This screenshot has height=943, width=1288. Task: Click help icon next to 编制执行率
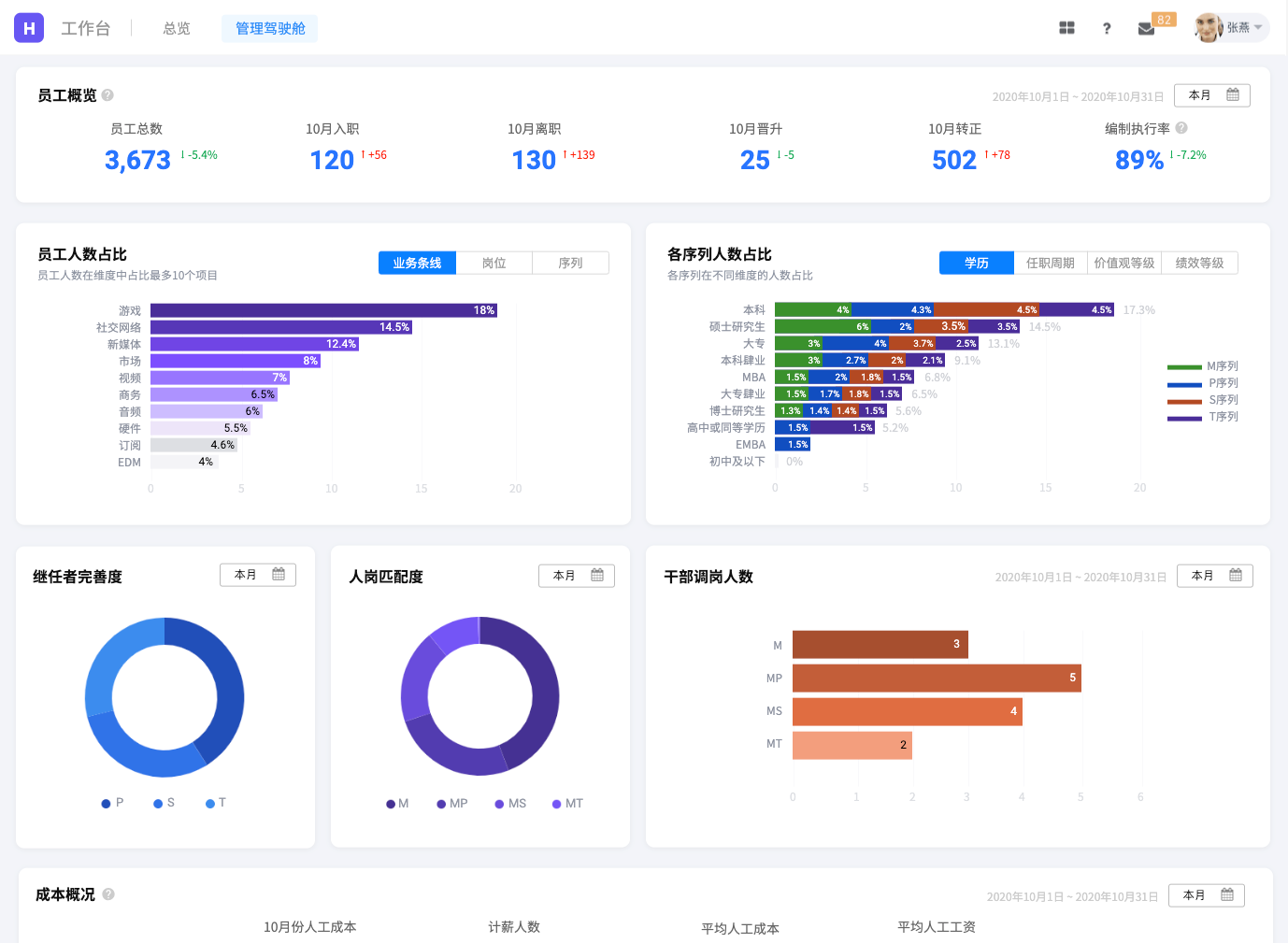pyautogui.click(x=1181, y=128)
